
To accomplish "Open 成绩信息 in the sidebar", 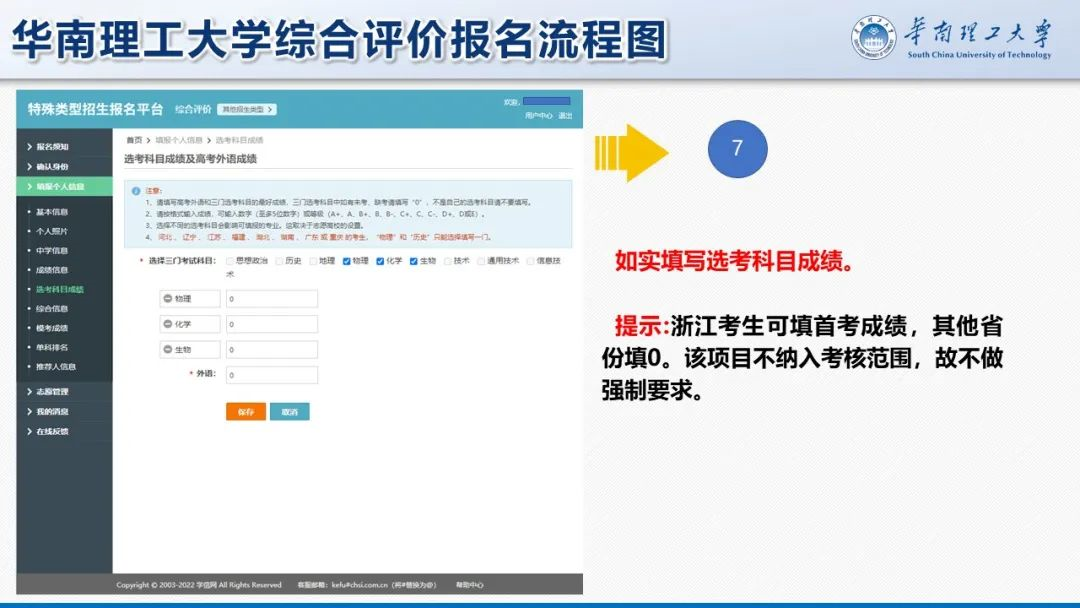I will pyautogui.click(x=52, y=270).
